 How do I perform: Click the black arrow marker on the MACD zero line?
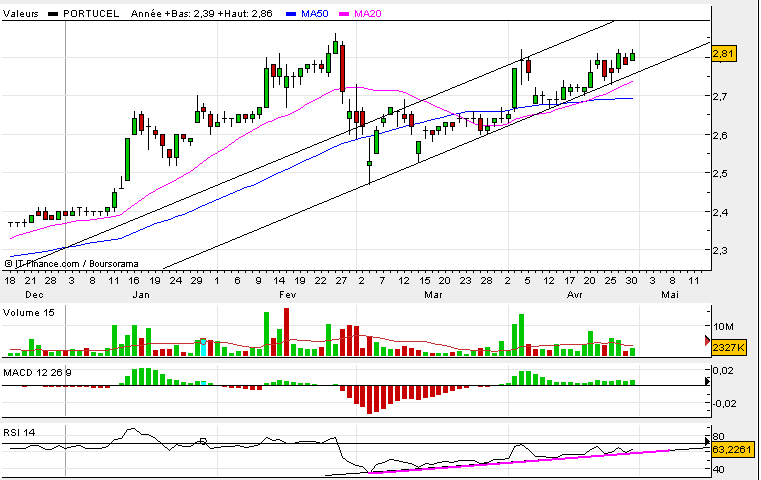(x=708, y=381)
